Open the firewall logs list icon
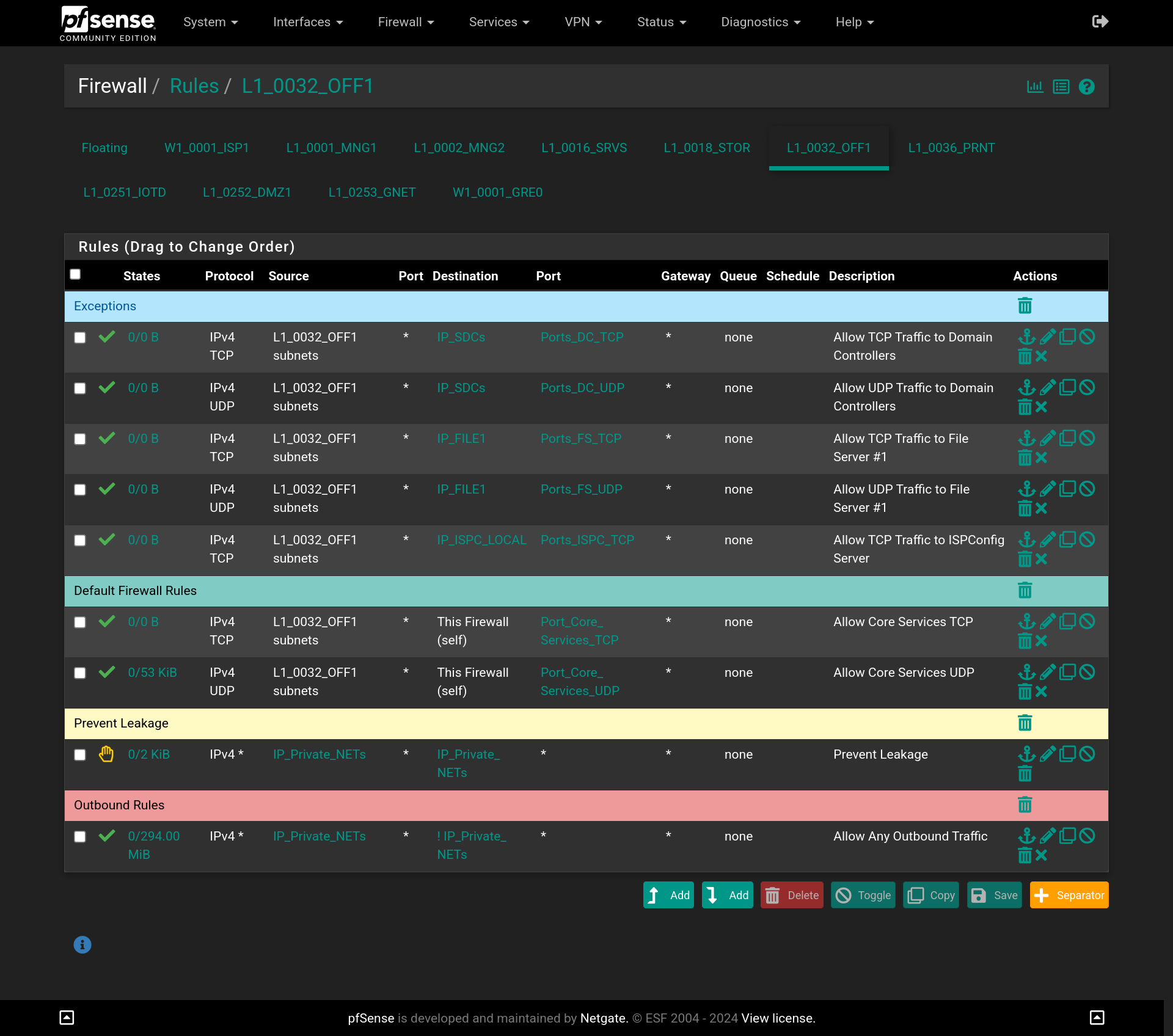The width and height of the screenshot is (1173, 1036). pyautogui.click(x=1061, y=87)
